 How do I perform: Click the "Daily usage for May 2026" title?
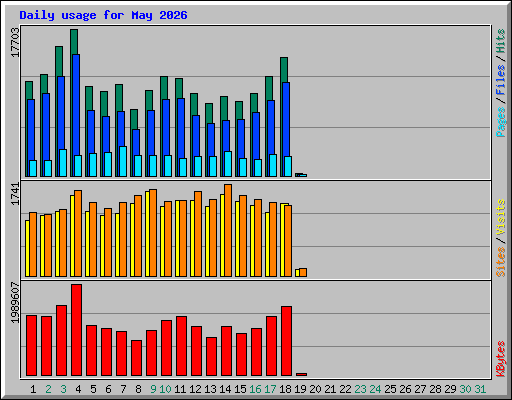coord(103,15)
